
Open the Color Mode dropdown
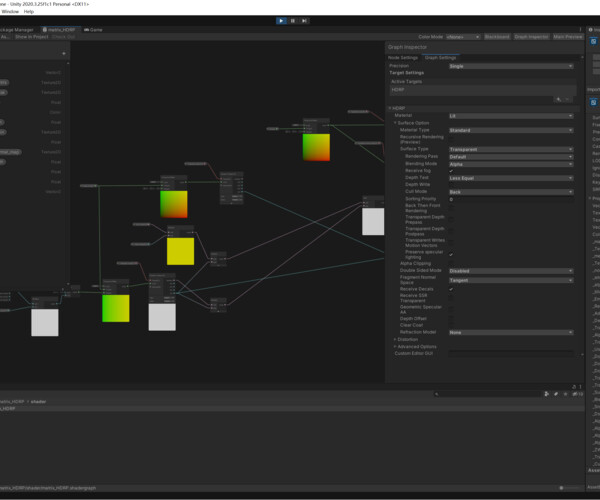pyautogui.click(x=463, y=37)
